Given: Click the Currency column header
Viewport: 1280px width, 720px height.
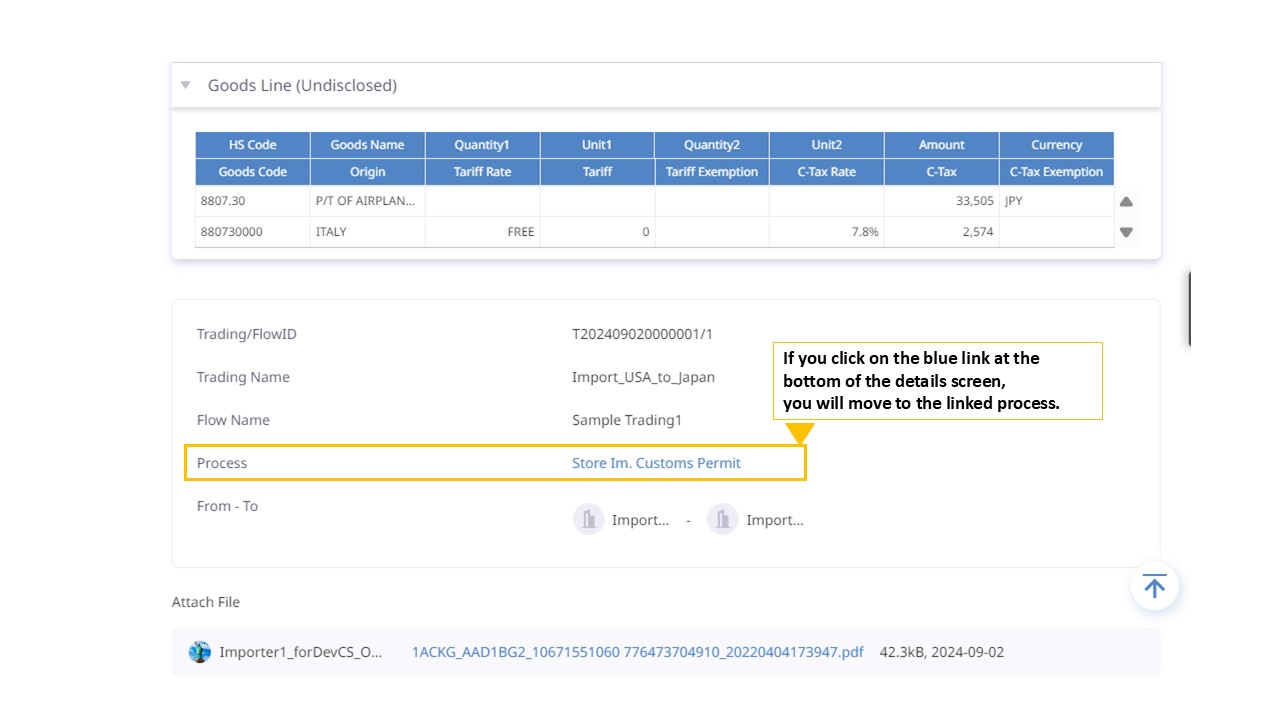Looking at the screenshot, I should pyautogui.click(x=1057, y=145).
